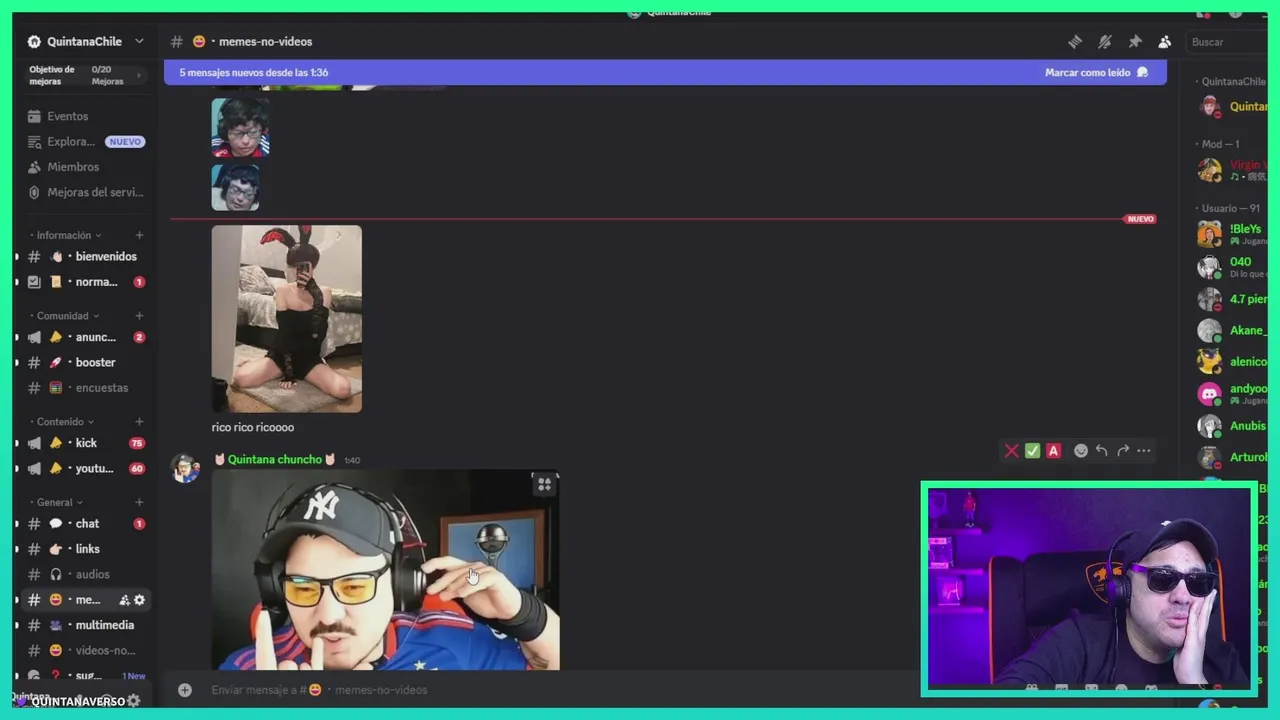Open the Akane member entry
The image size is (1280, 720).
[1232, 331]
